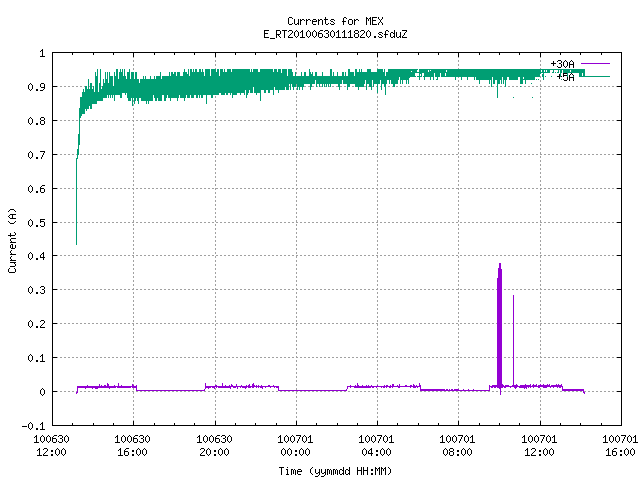Click the chart title "Currents for MEX"
640x480 pixels.
pos(335,21)
